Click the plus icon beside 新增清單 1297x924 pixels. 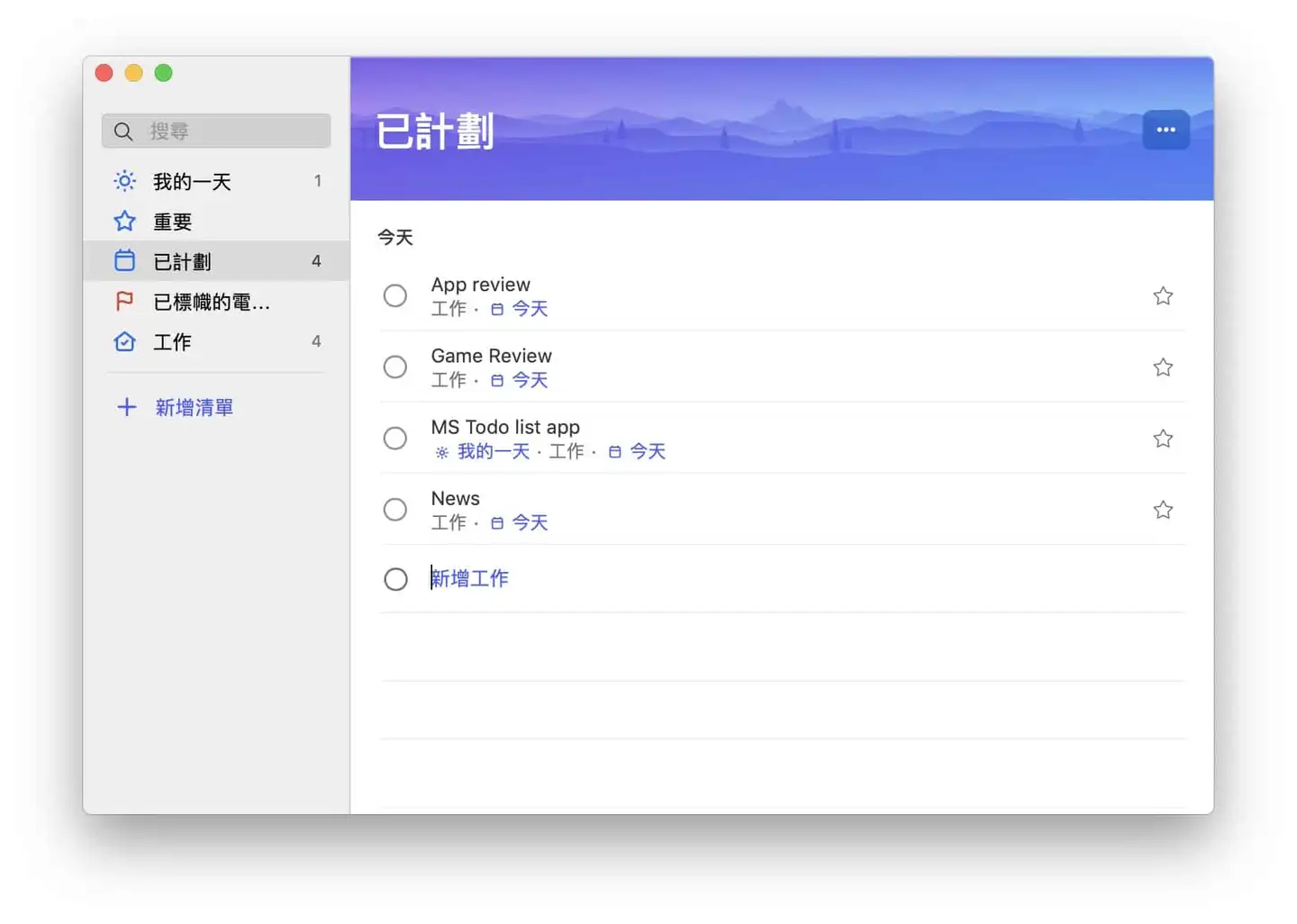click(127, 407)
